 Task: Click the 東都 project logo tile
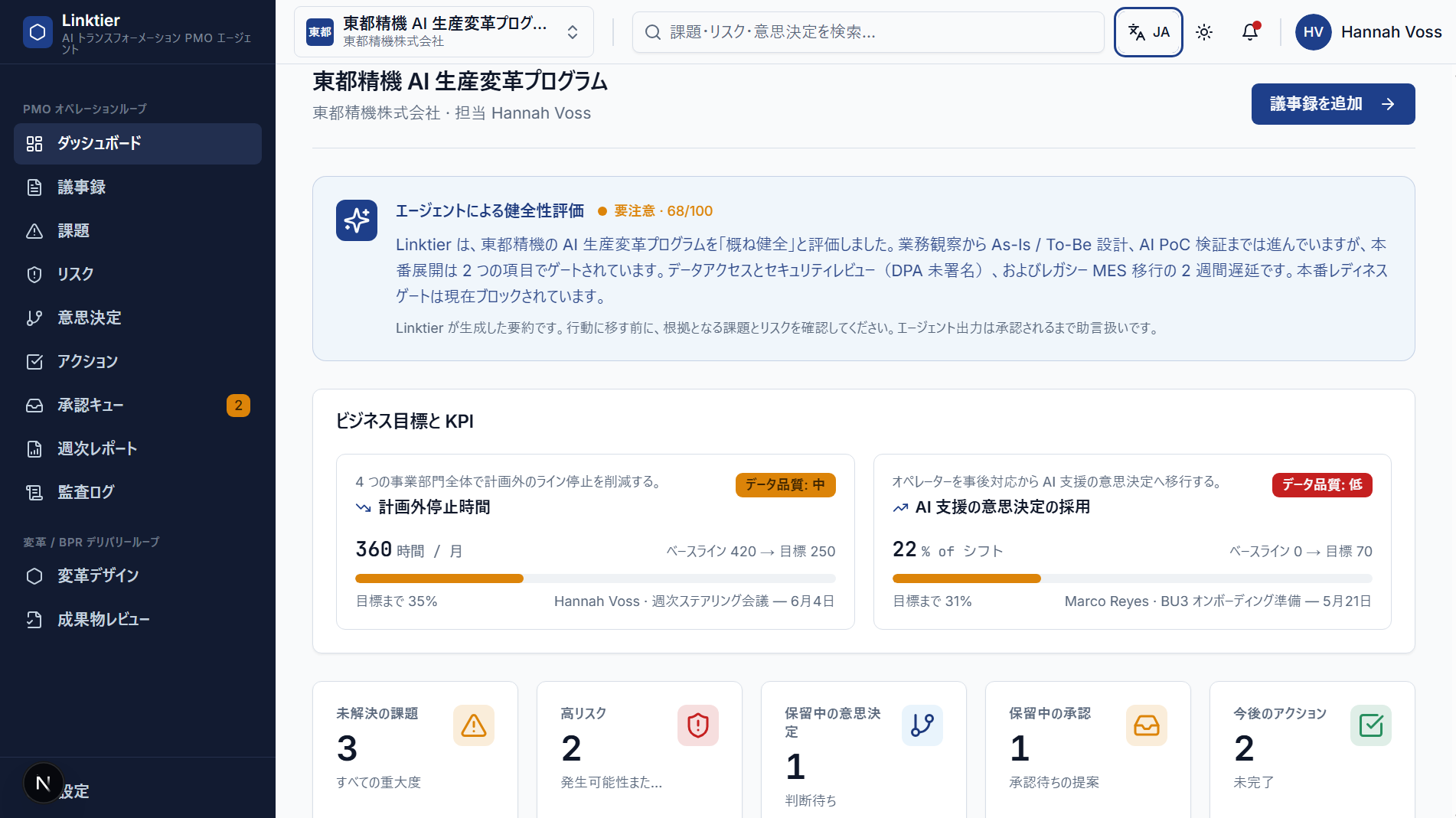(x=320, y=32)
